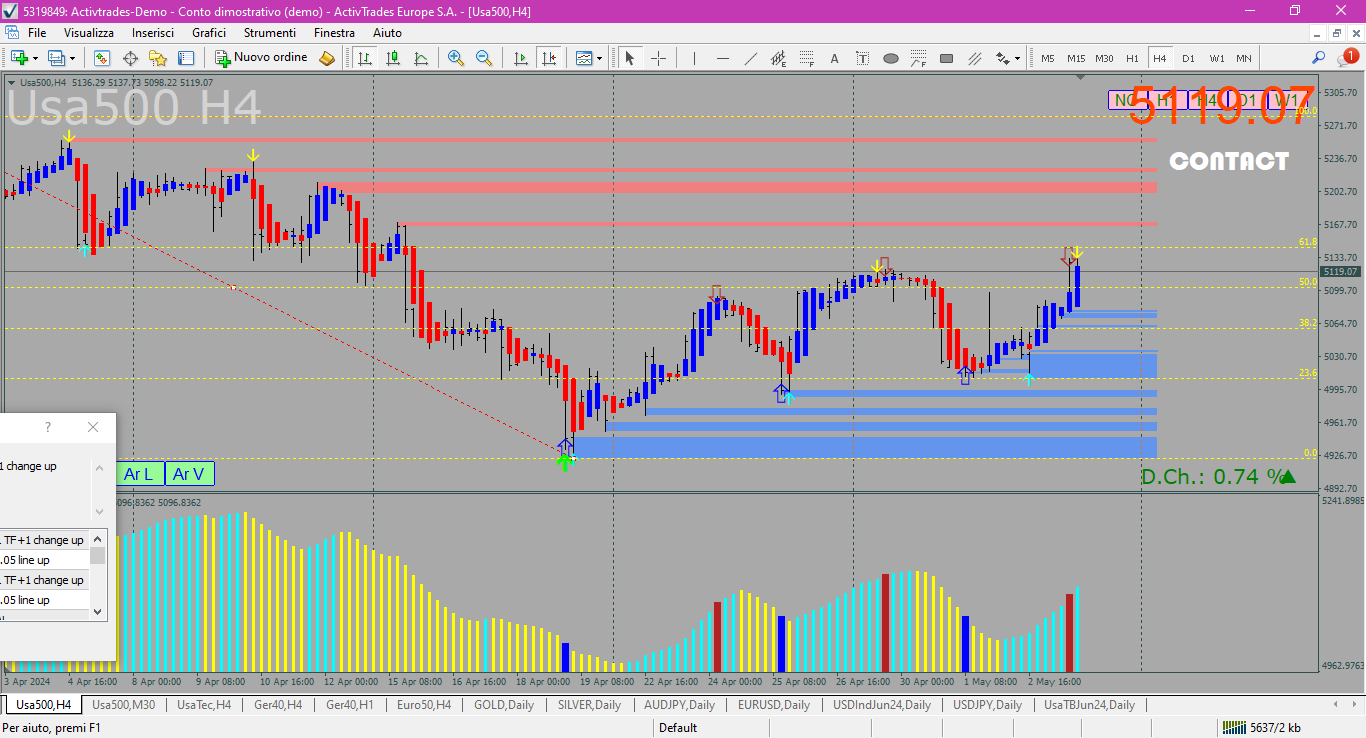Switch to the EURUSD,Daily chart tab
This screenshot has height=738, width=1366.
774,705
